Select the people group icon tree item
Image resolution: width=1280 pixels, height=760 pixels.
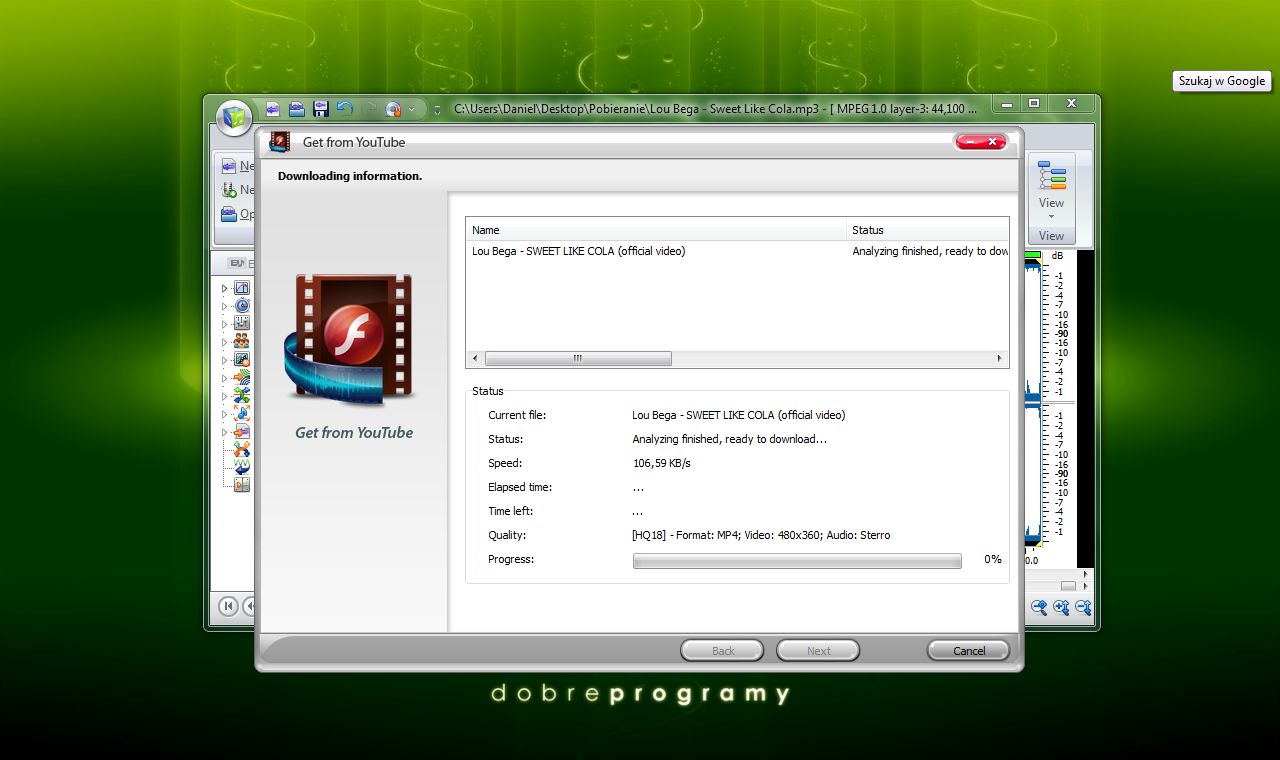coord(241,341)
